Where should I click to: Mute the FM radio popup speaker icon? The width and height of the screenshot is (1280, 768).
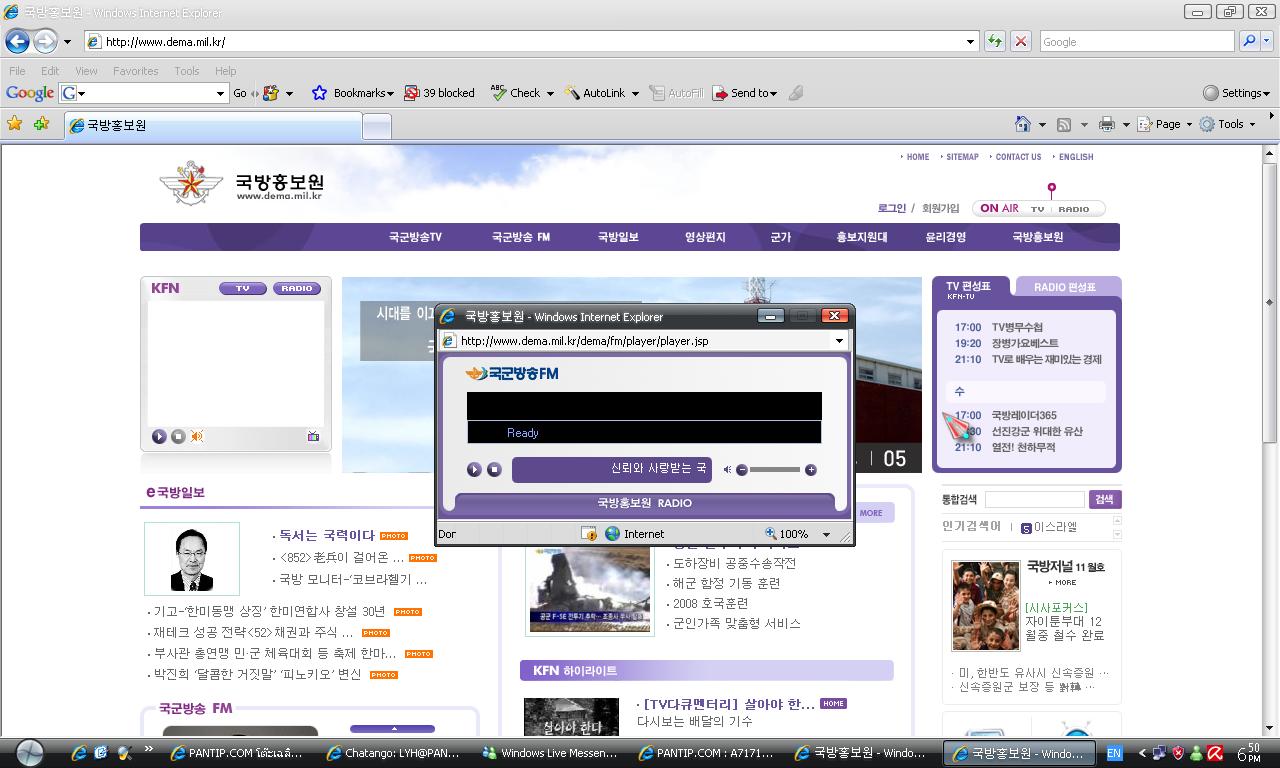click(x=728, y=469)
